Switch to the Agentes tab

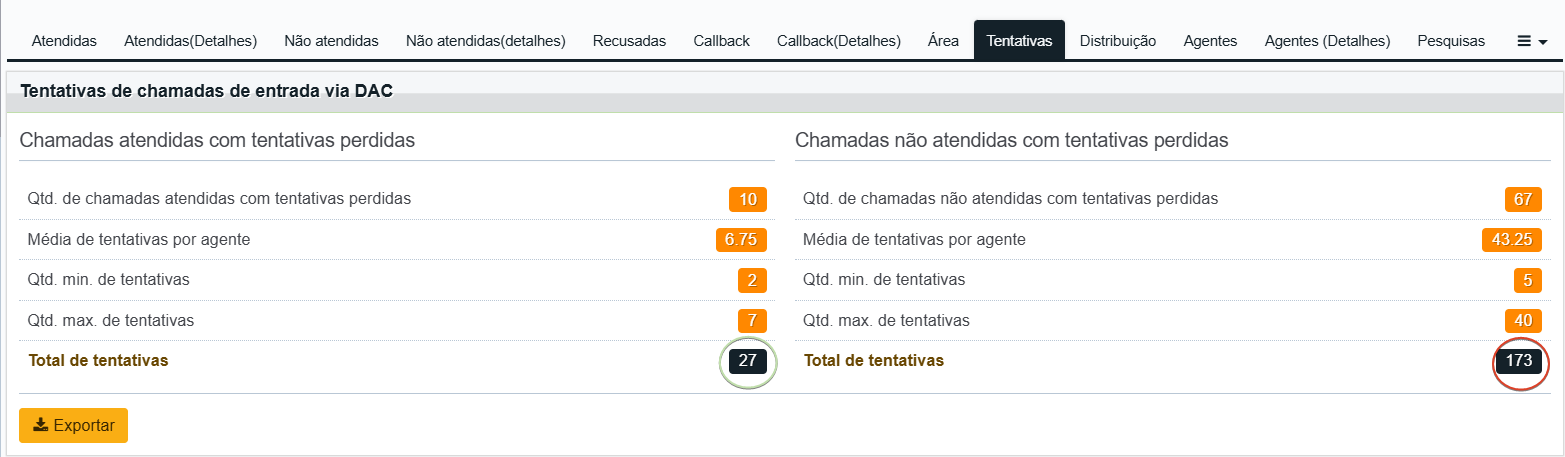[1210, 41]
